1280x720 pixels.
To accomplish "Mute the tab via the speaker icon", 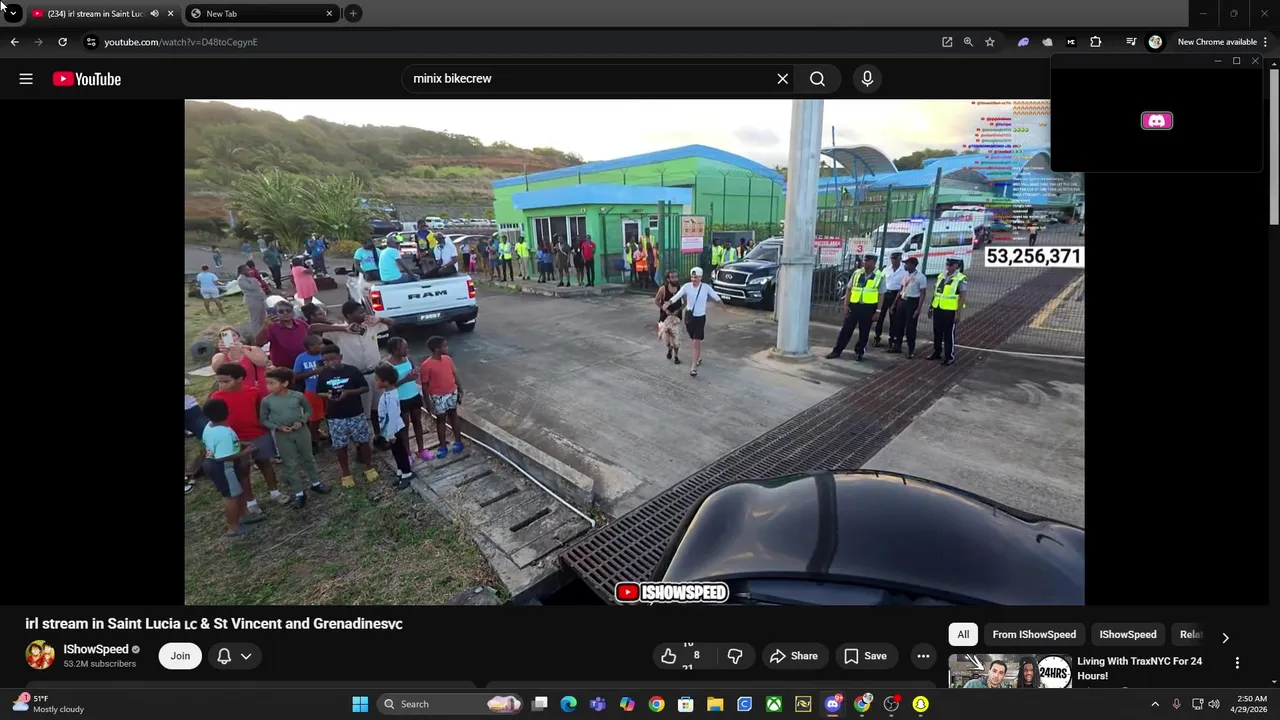I will [154, 13].
